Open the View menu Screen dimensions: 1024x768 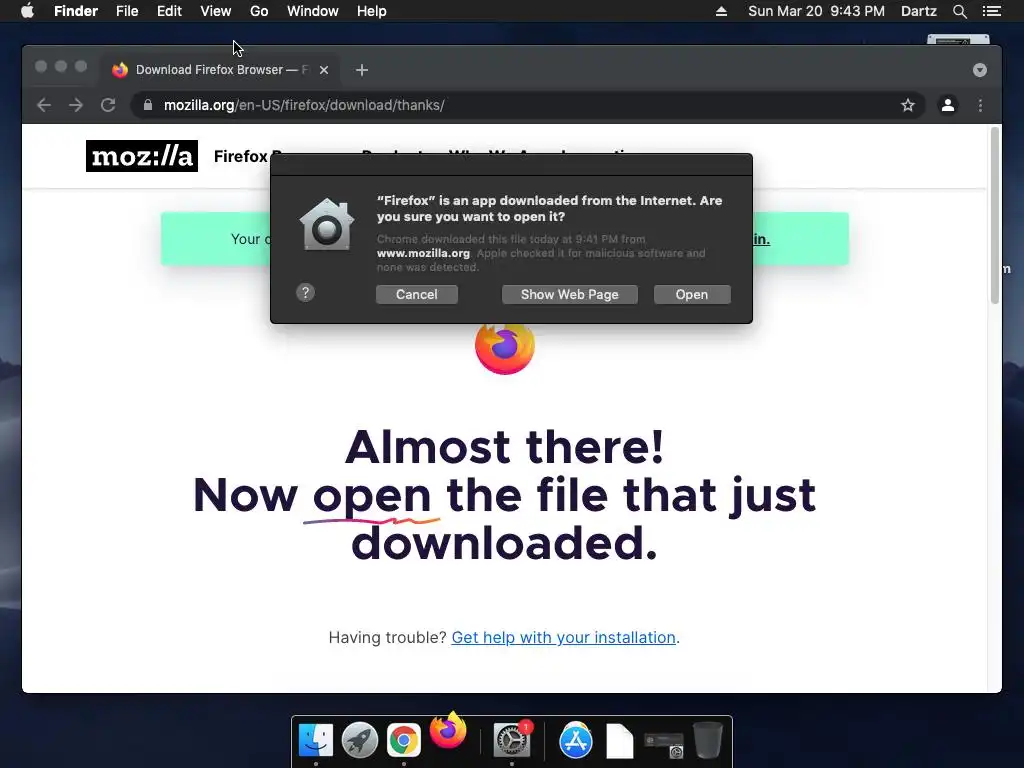point(216,11)
